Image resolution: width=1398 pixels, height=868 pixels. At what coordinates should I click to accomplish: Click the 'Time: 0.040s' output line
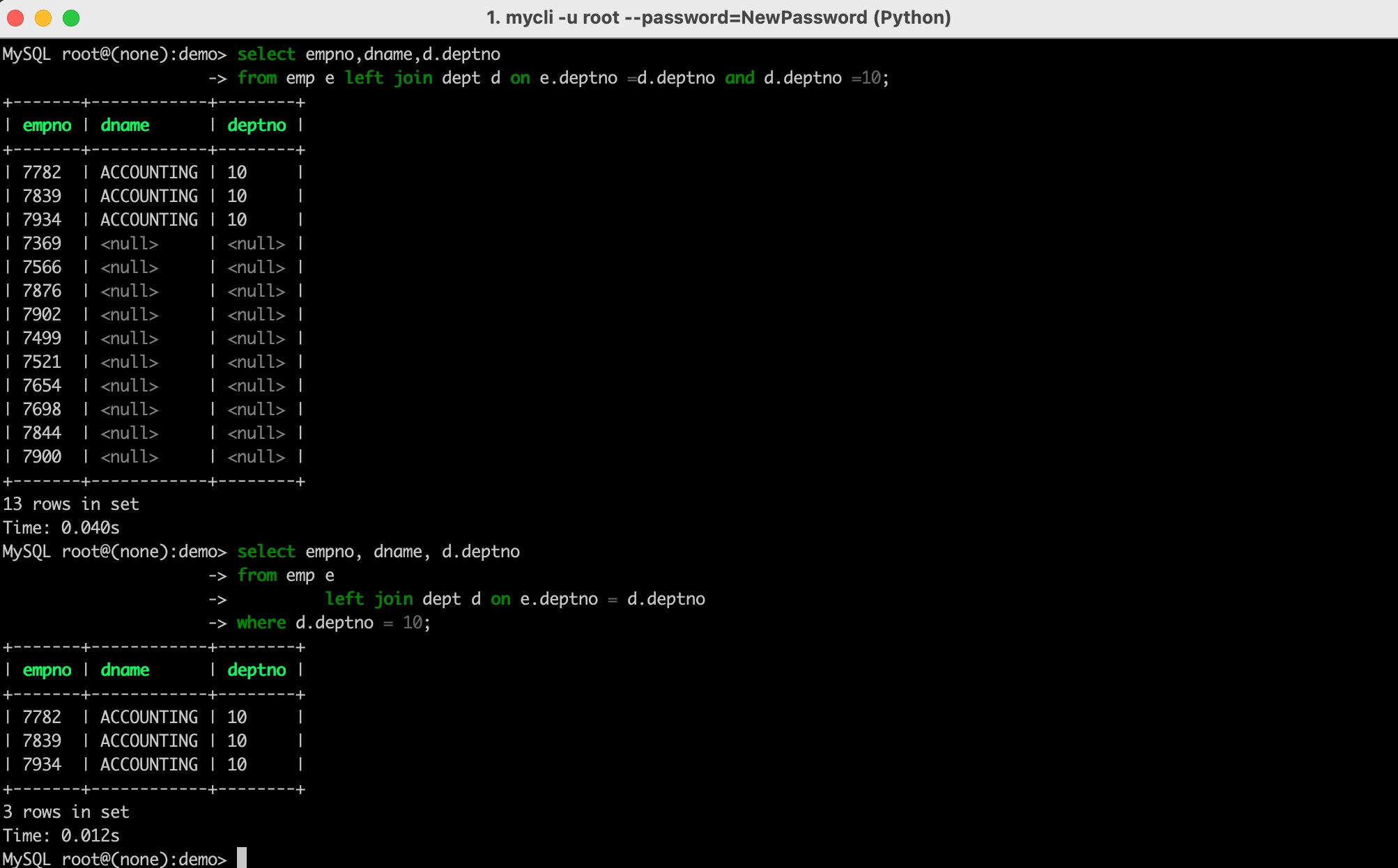click(61, 528)
